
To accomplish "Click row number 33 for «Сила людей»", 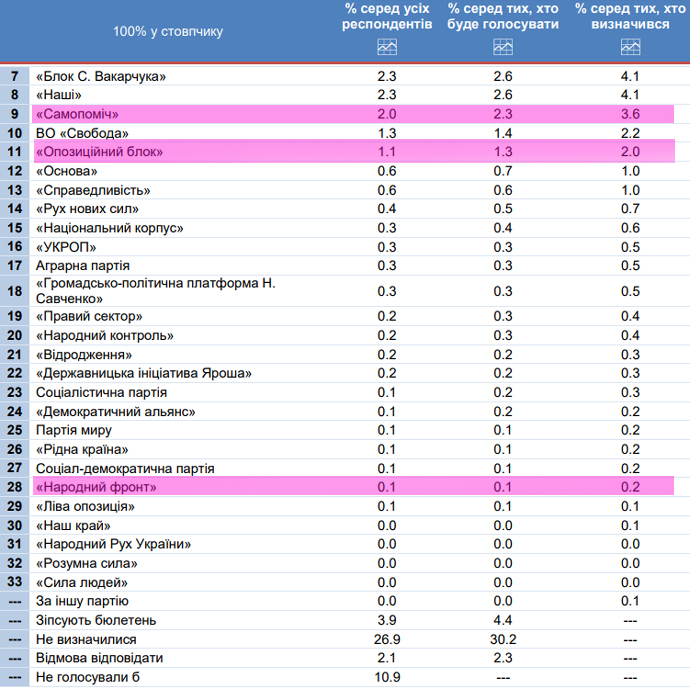I will click(x=14, y=582).
